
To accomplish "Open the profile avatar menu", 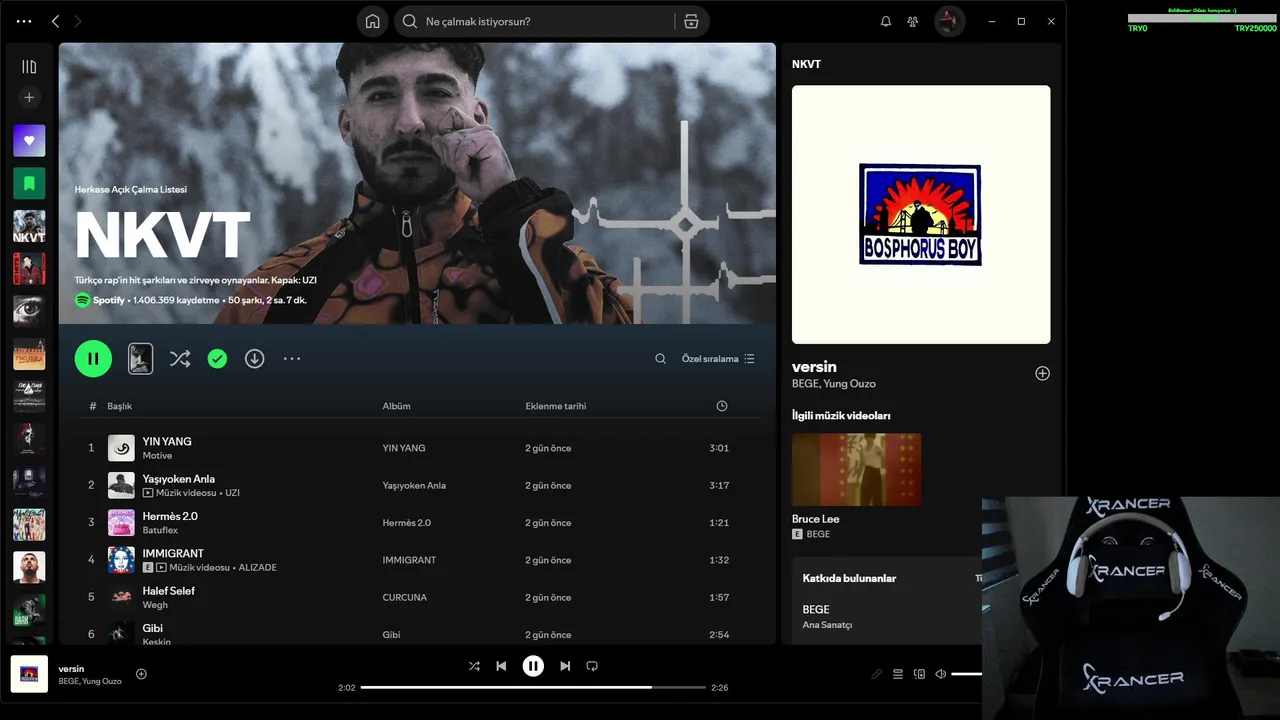I will click(x=950, y=21).
